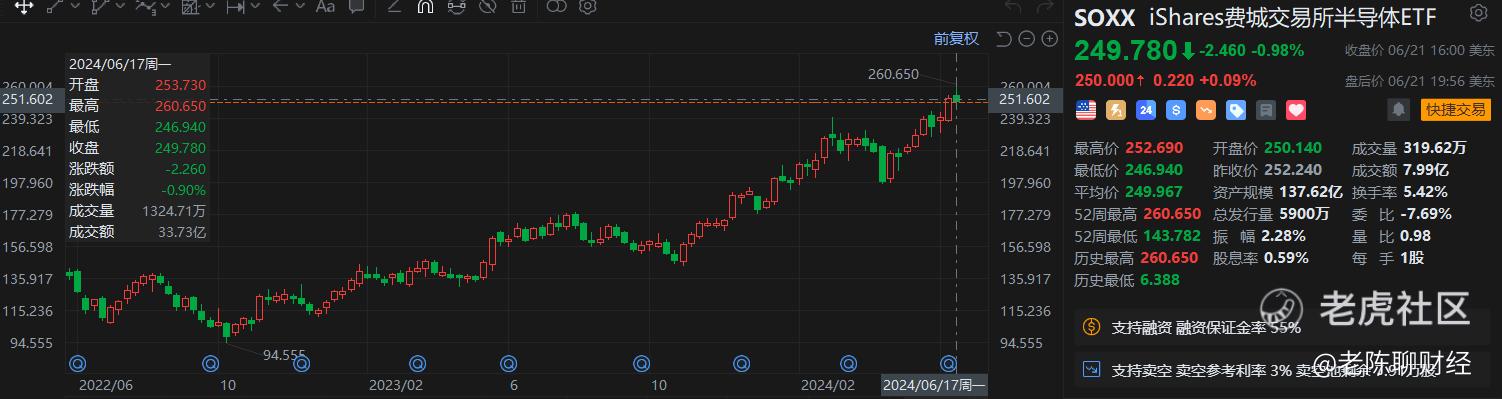This screenshot has height=399, width=1502.
Task: Open settings gear beside ETF name
Action: pyautogui.click(x=1478, y=14)
